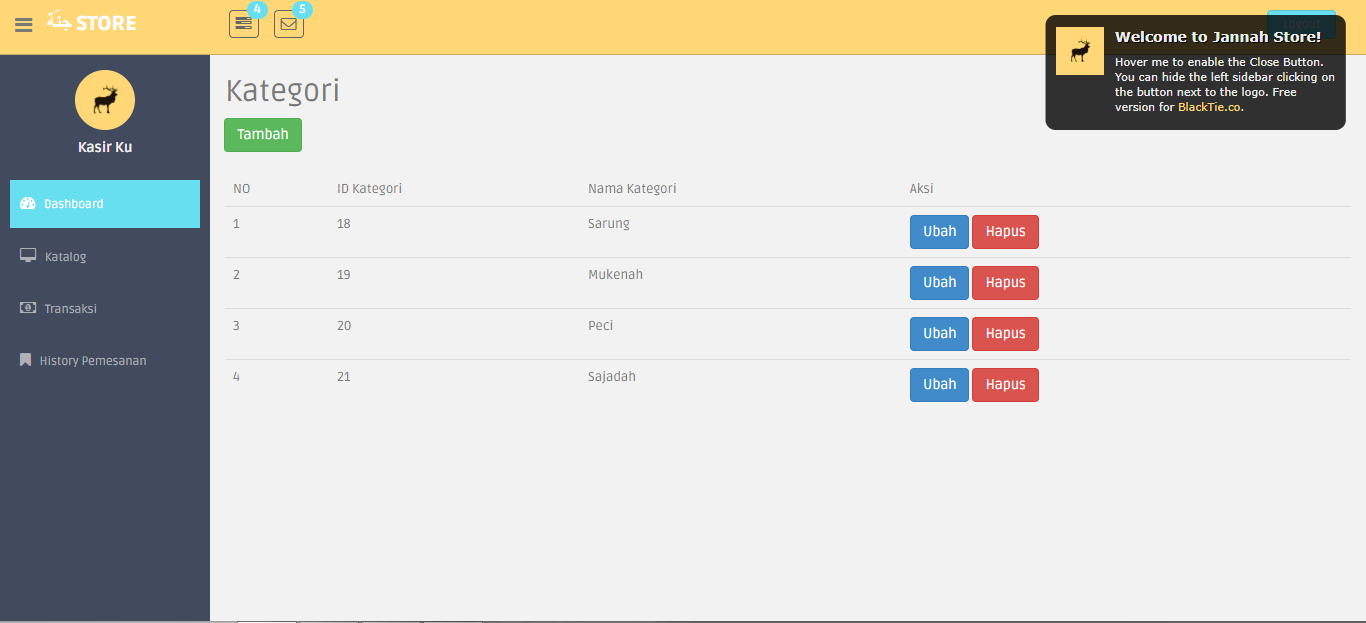Click the STORE logo in the header
Screen dimensions: 1366x623
point(91,22)
